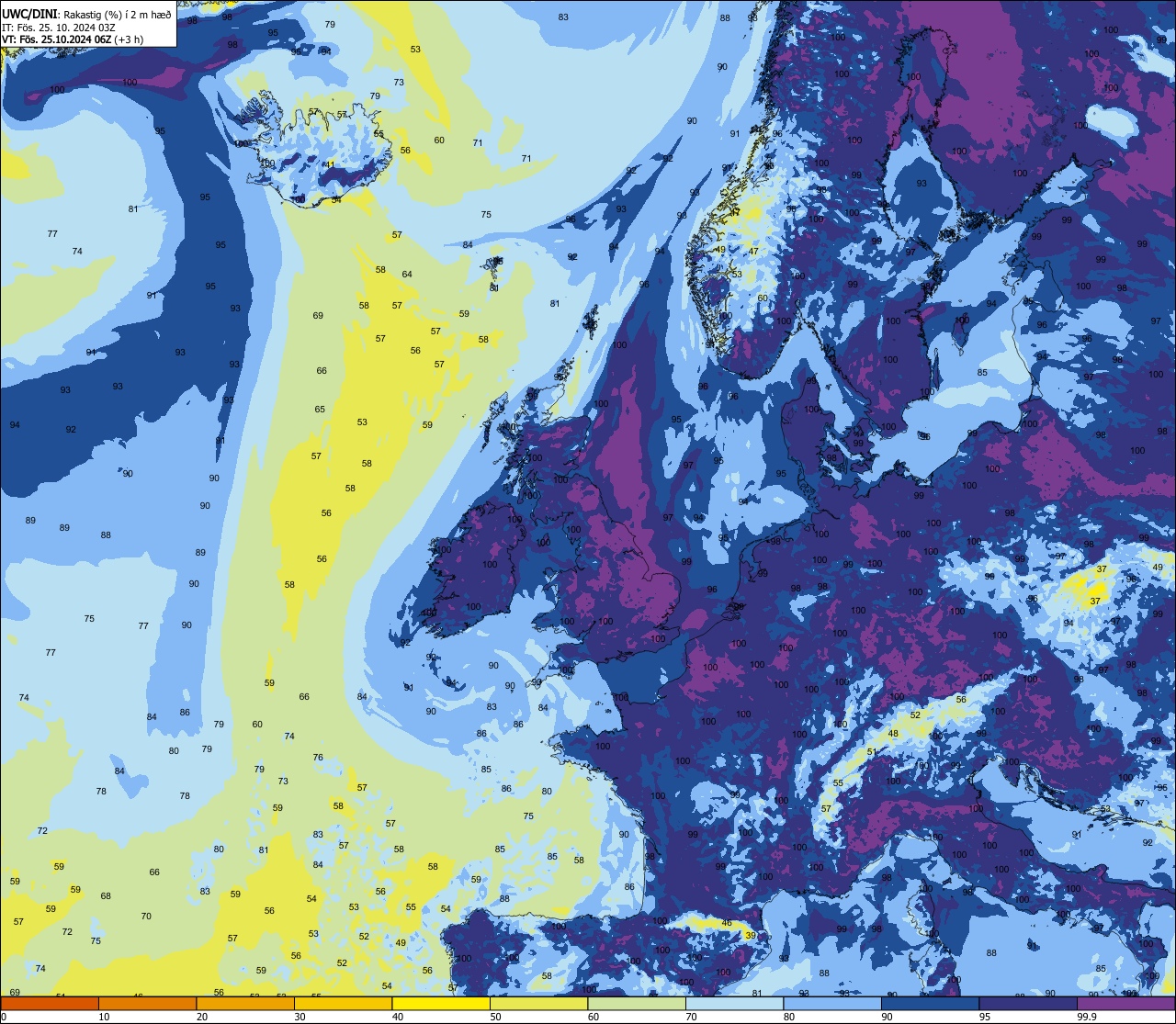
Task: Click the legend tick label '30'
Action: tap(300, 1017)
